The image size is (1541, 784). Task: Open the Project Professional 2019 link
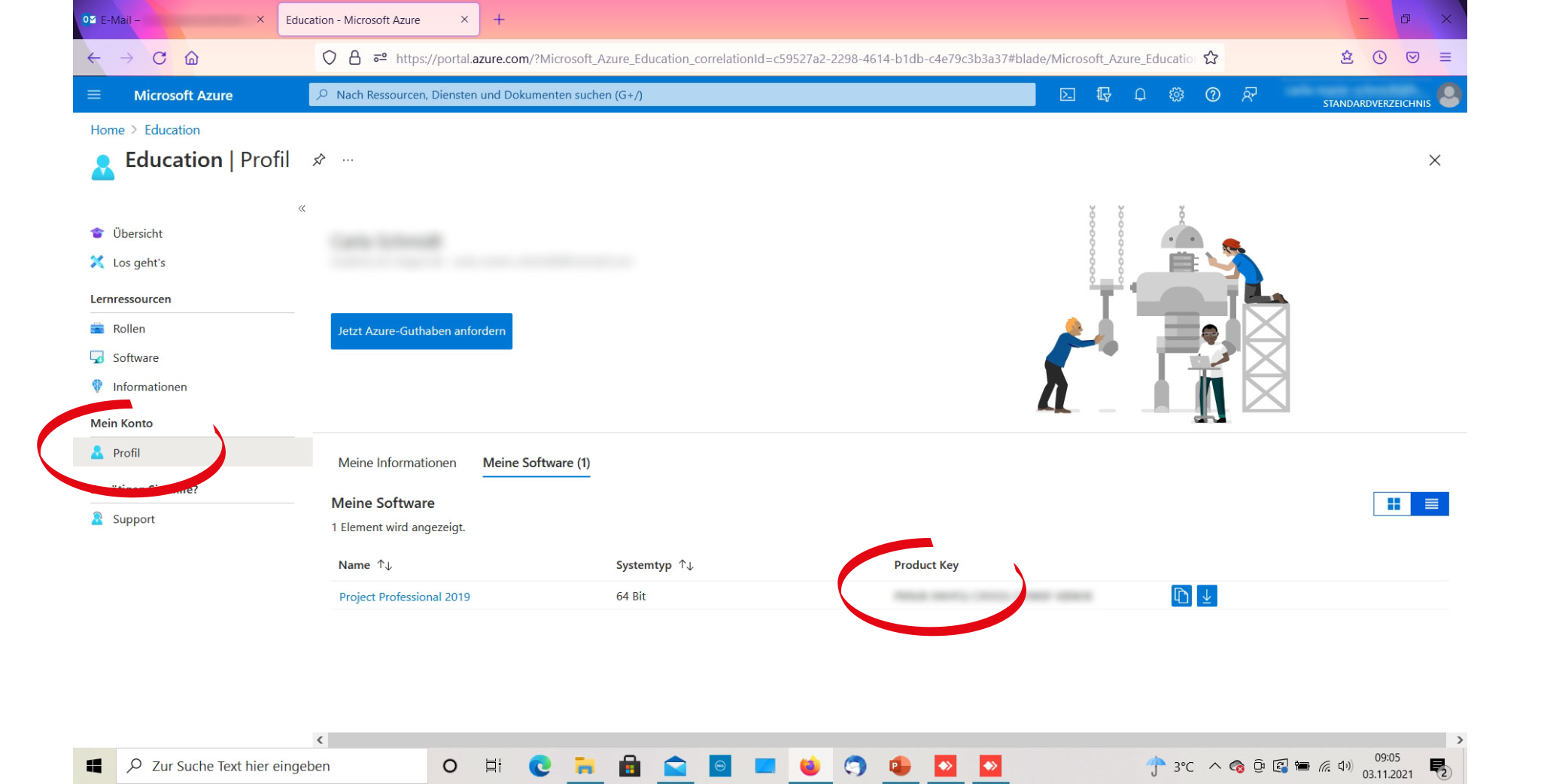[x=404, y=597]
